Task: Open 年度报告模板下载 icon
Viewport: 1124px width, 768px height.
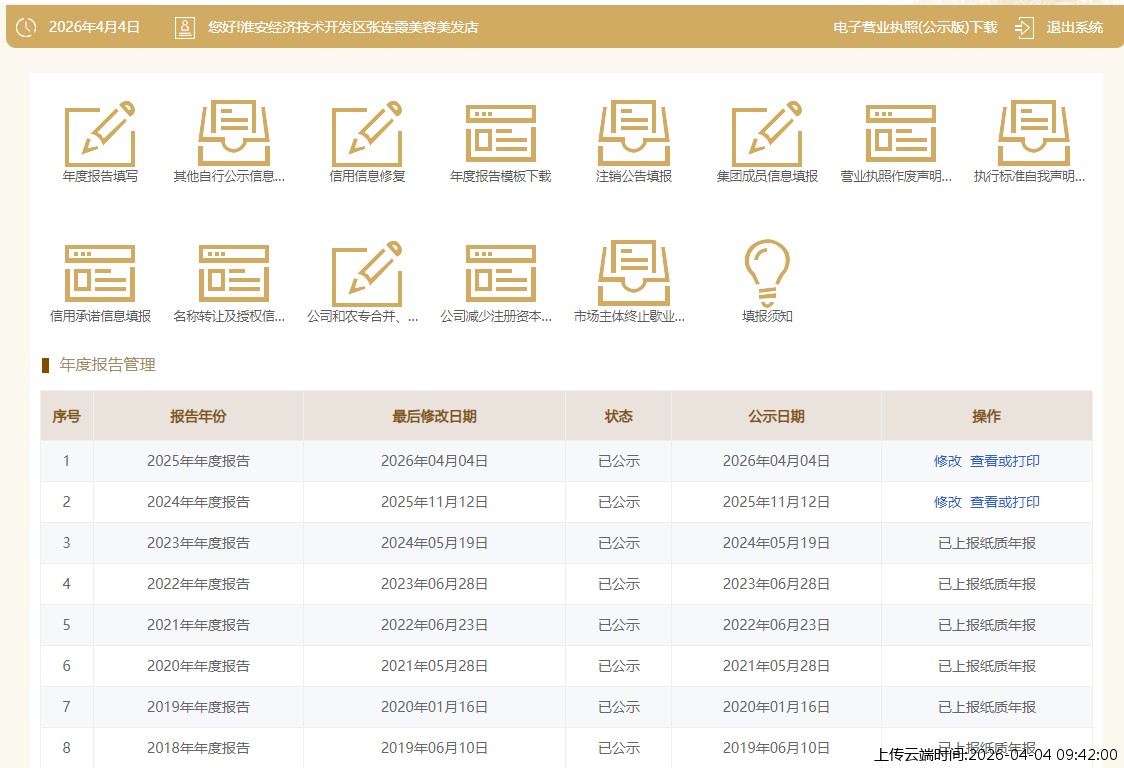Action: [500, 134]
